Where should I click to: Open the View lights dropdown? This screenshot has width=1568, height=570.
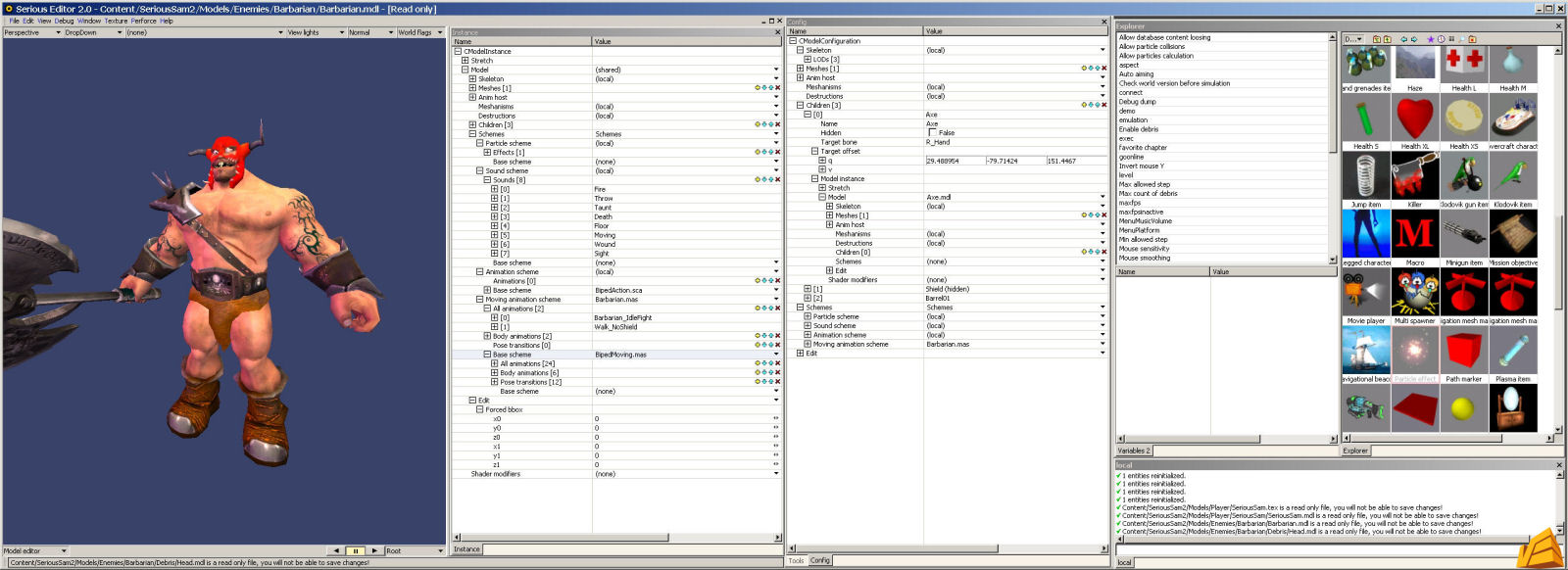pos(316,32)
